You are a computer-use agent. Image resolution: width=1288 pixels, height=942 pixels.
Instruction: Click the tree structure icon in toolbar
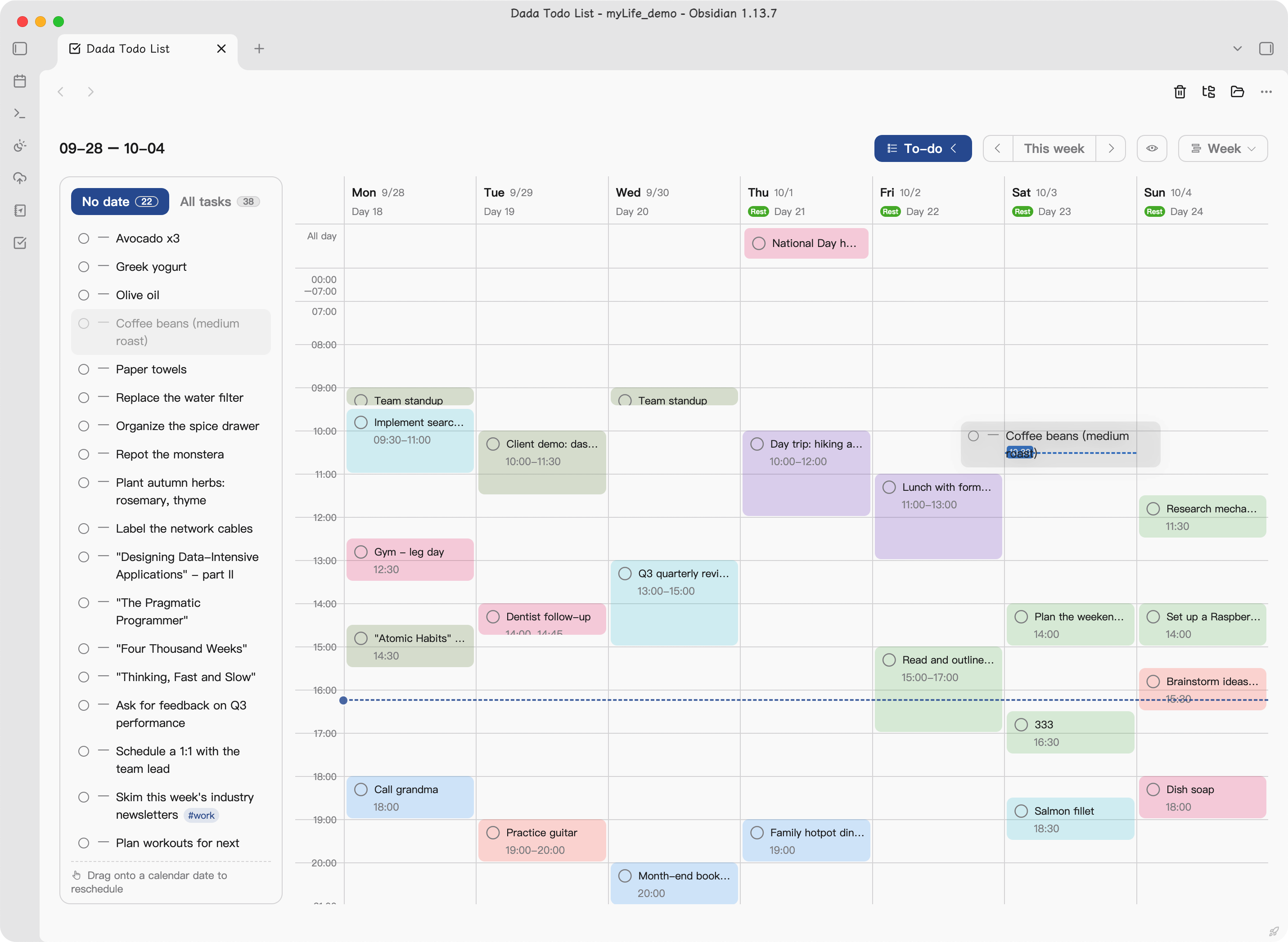[1208, 92]
